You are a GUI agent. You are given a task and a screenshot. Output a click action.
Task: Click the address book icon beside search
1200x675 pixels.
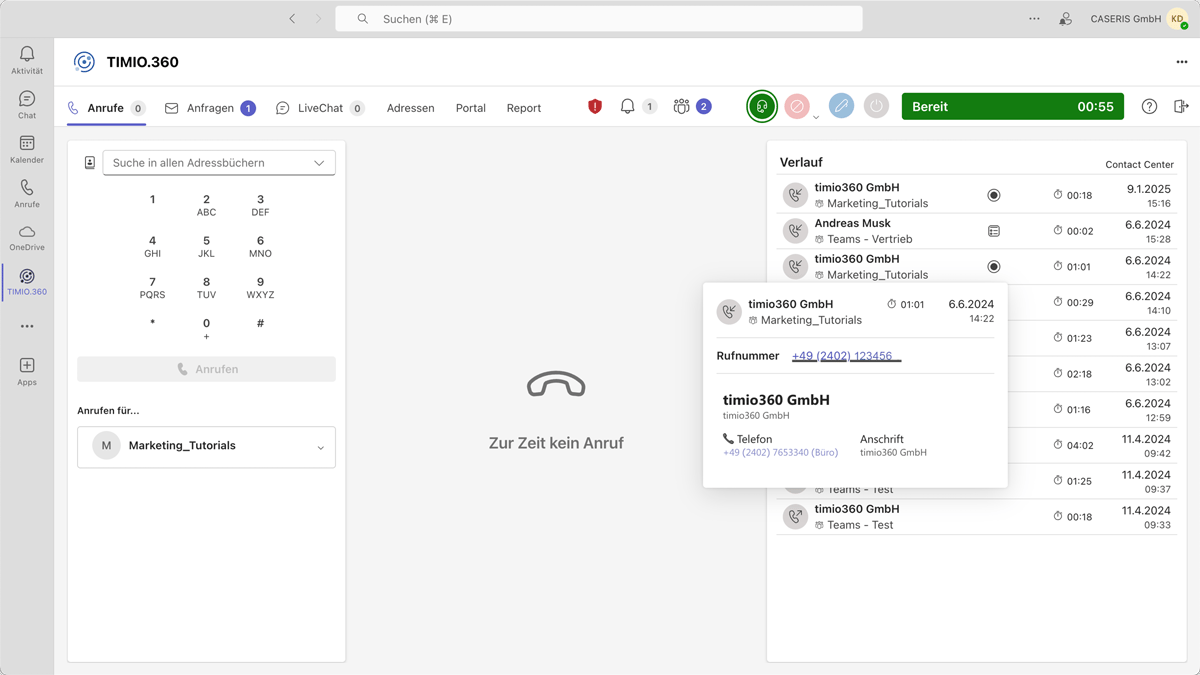tap(90, 163)
